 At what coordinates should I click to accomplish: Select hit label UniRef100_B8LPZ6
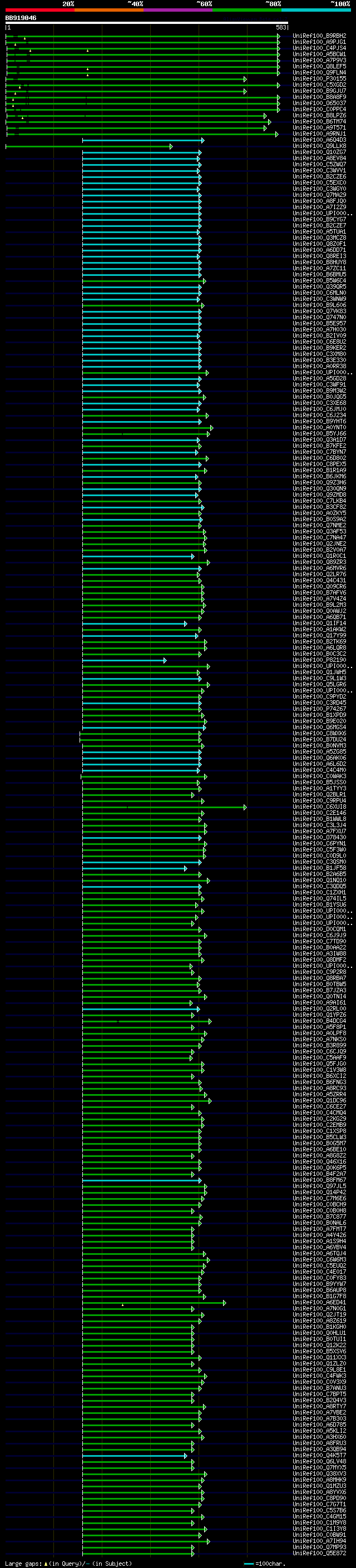pos(319,116)
